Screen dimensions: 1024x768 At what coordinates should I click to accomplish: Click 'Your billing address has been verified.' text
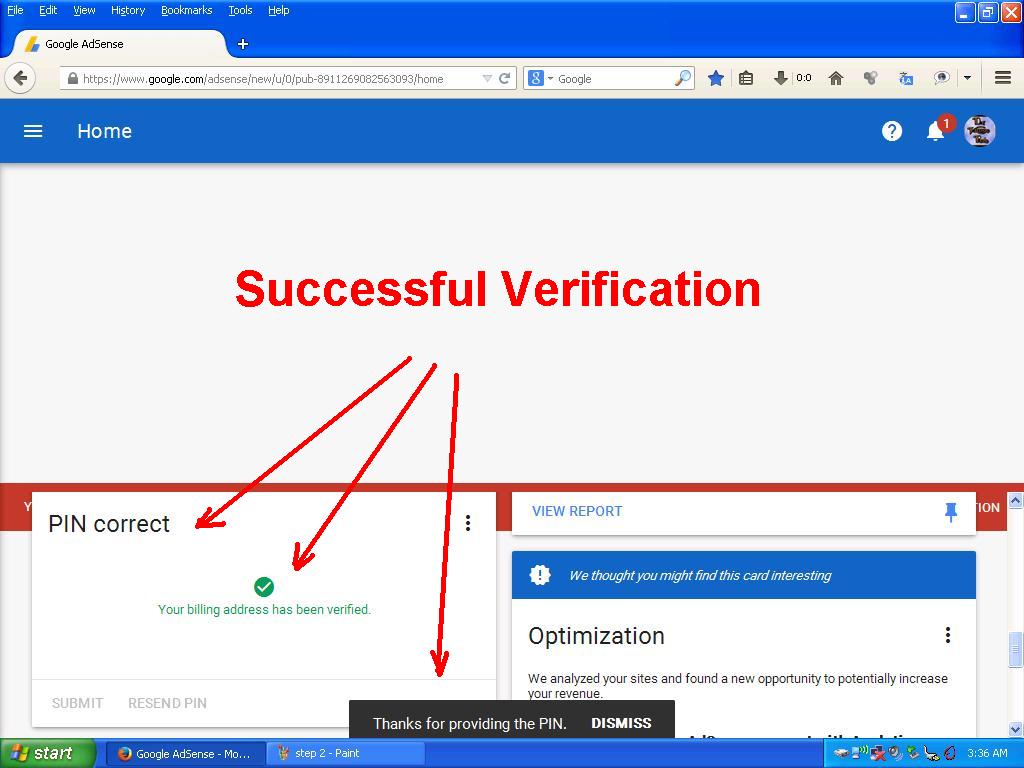(x=264, y=609)
